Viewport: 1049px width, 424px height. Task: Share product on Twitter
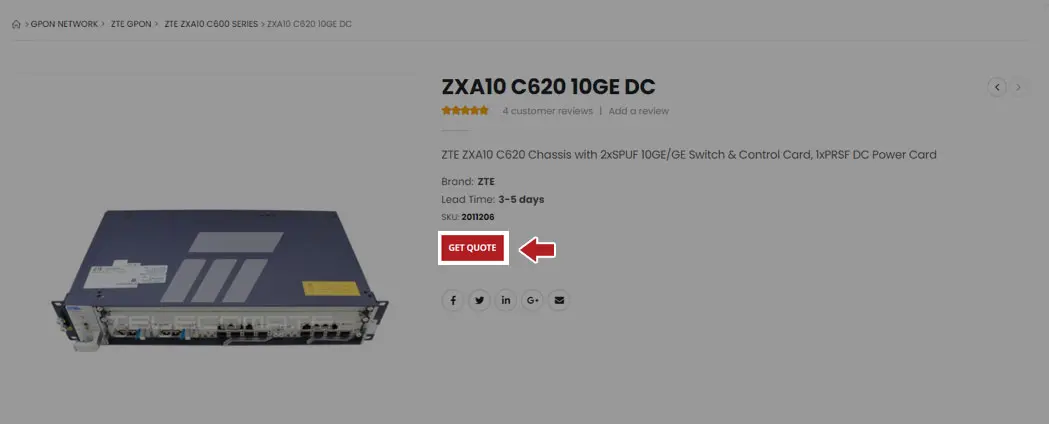(x=479, y=300)
